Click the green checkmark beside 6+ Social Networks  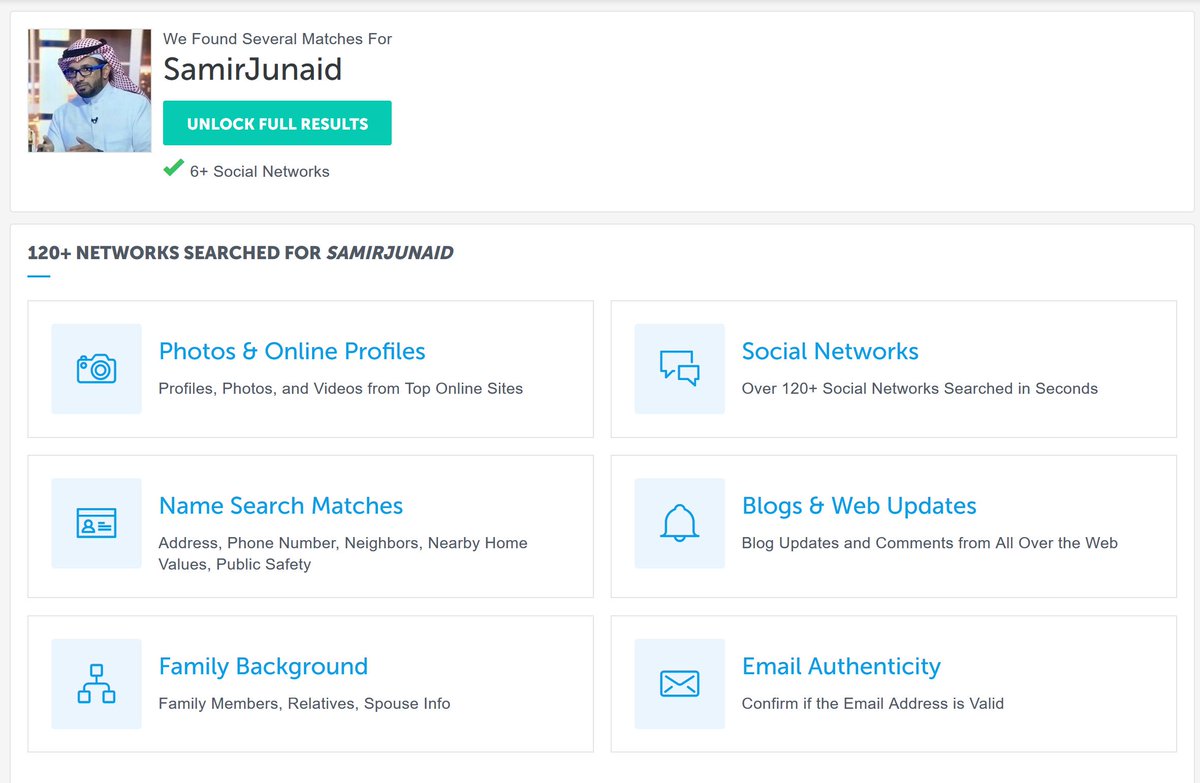(x=173, y=170)
